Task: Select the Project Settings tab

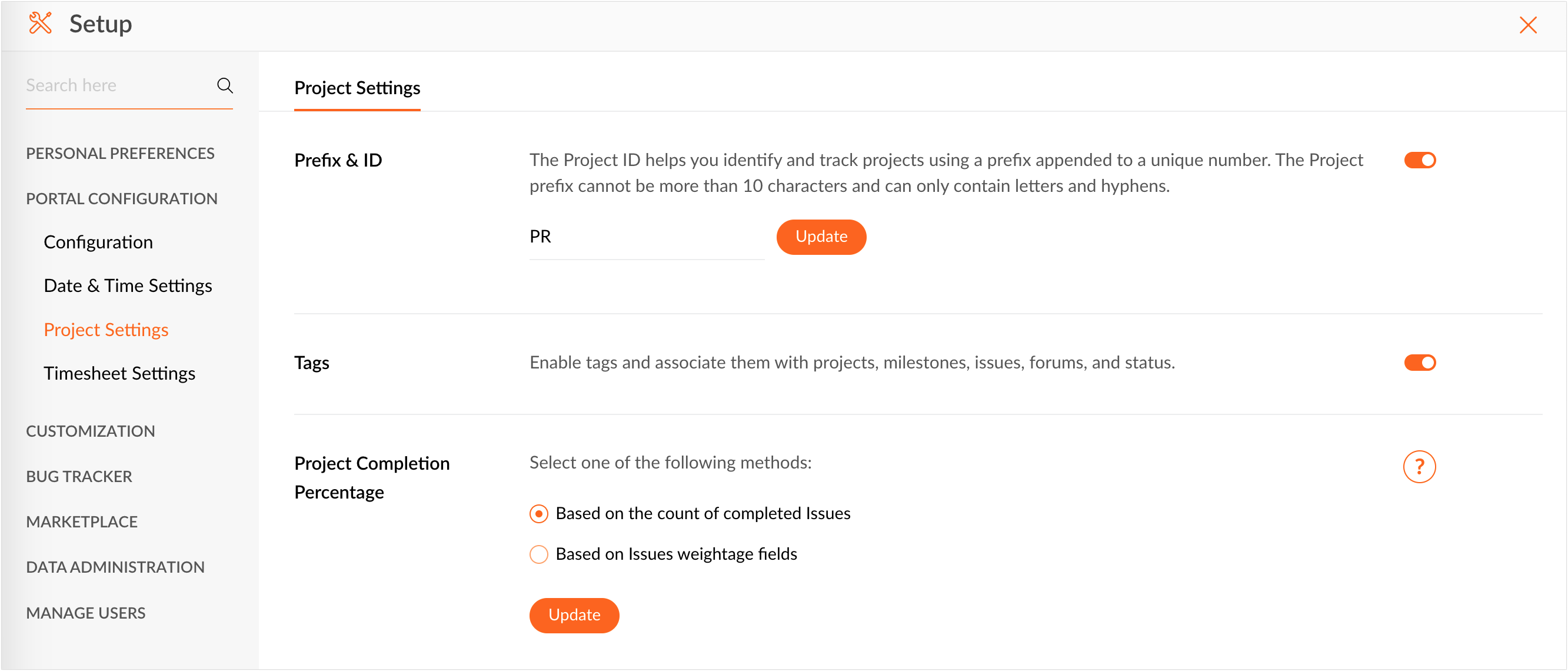Action: click(x=357, y=88)
